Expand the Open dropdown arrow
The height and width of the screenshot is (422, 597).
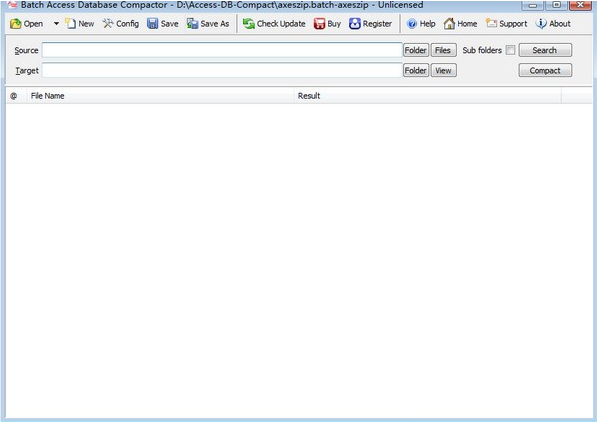tap(56, 24)
